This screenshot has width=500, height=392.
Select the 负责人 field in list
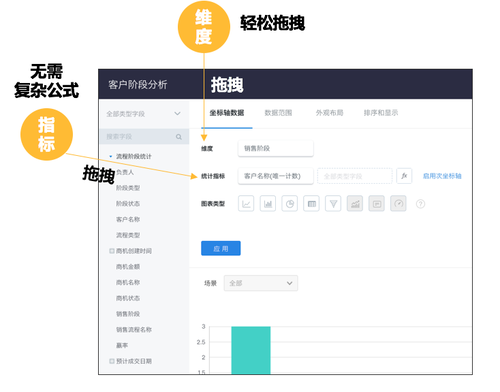coord(125,172)
